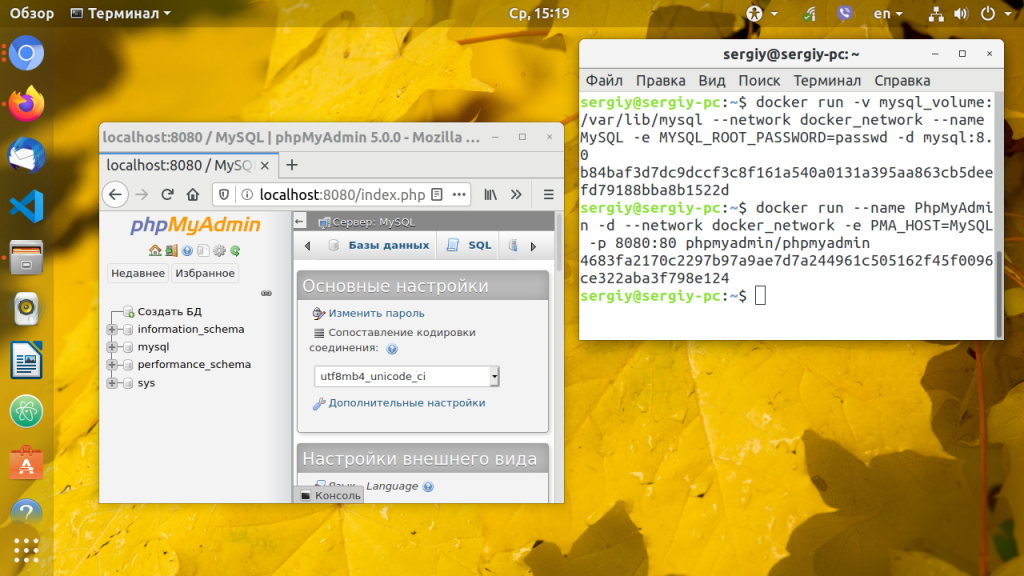The width and height of the screenshot is (1024, 576).
Task: Expand the performance_schema database node
Action: (x=112, y=364)
